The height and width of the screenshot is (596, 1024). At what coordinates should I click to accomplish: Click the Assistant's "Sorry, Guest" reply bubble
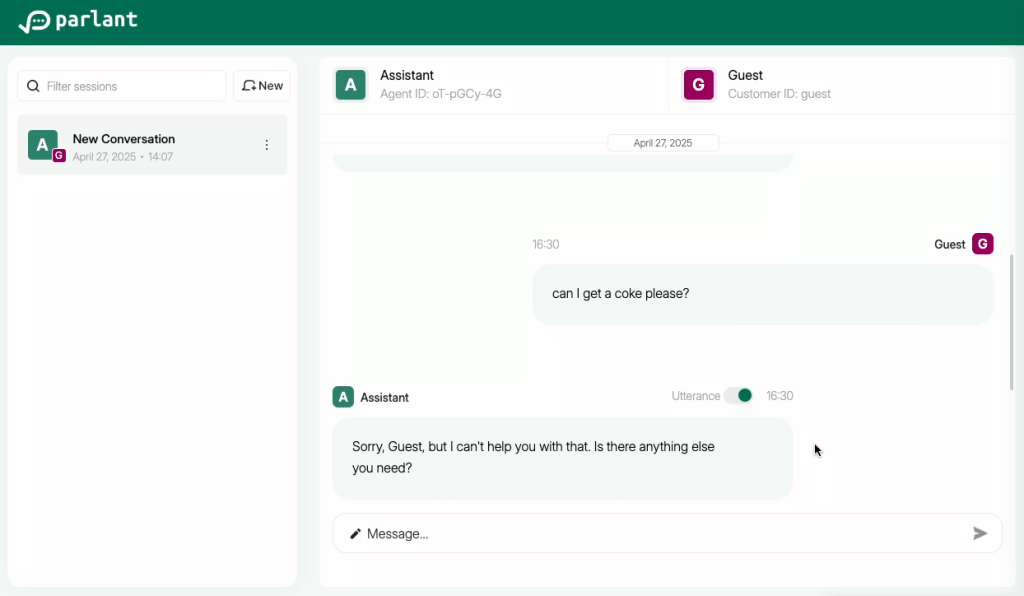562,458
